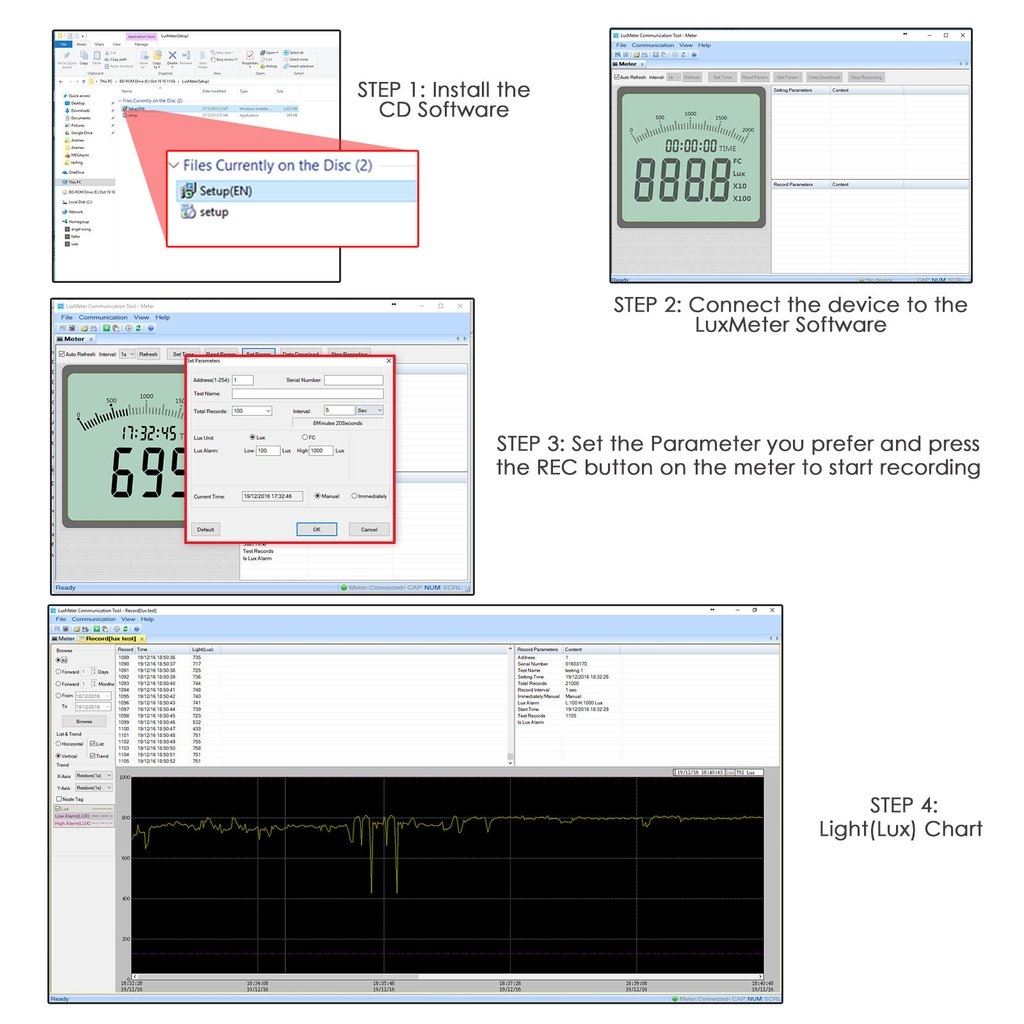Select the FC unit radio button in Set Parameters

pos(304,437)
